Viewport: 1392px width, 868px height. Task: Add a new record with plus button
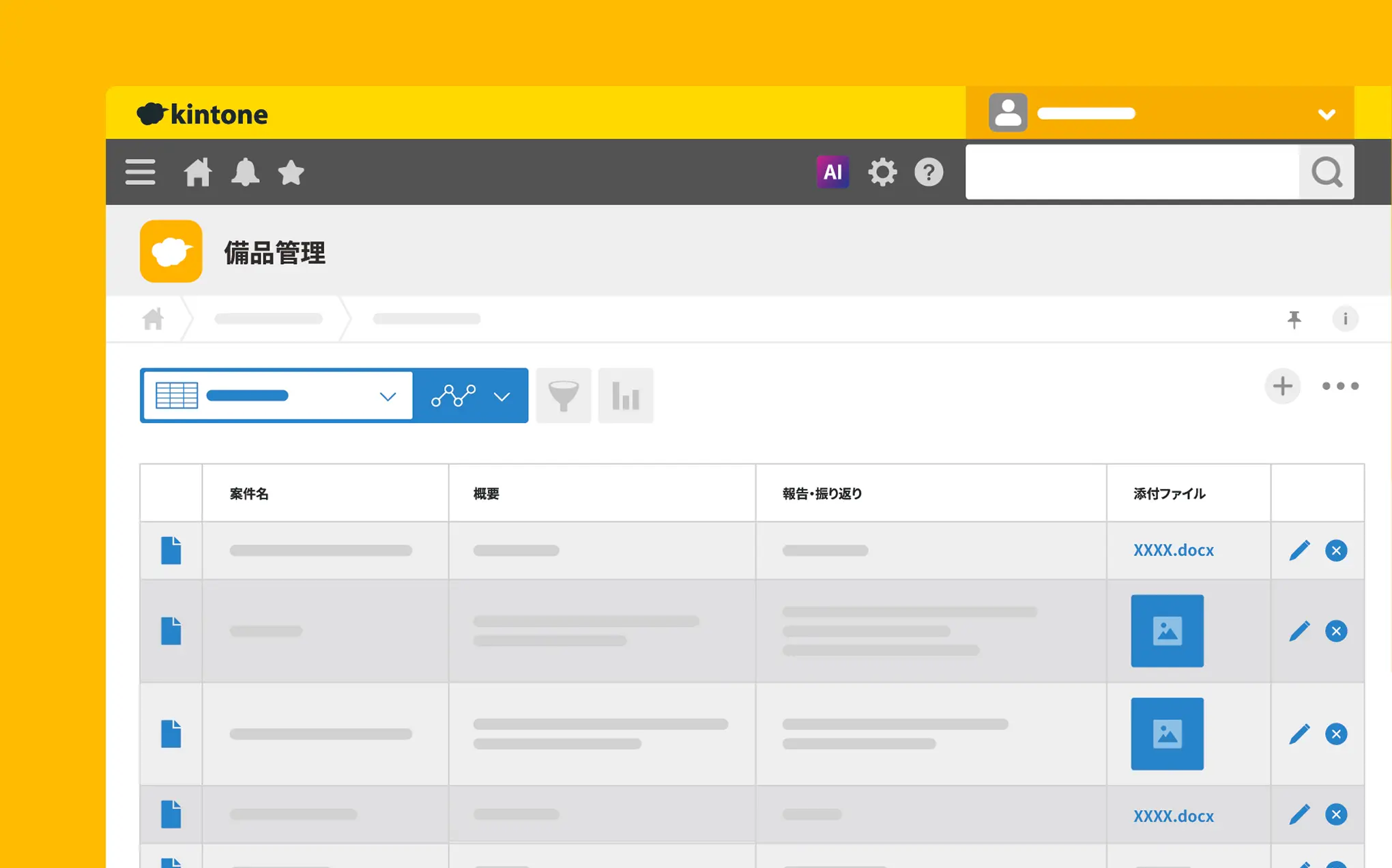tap(1282, 386)
